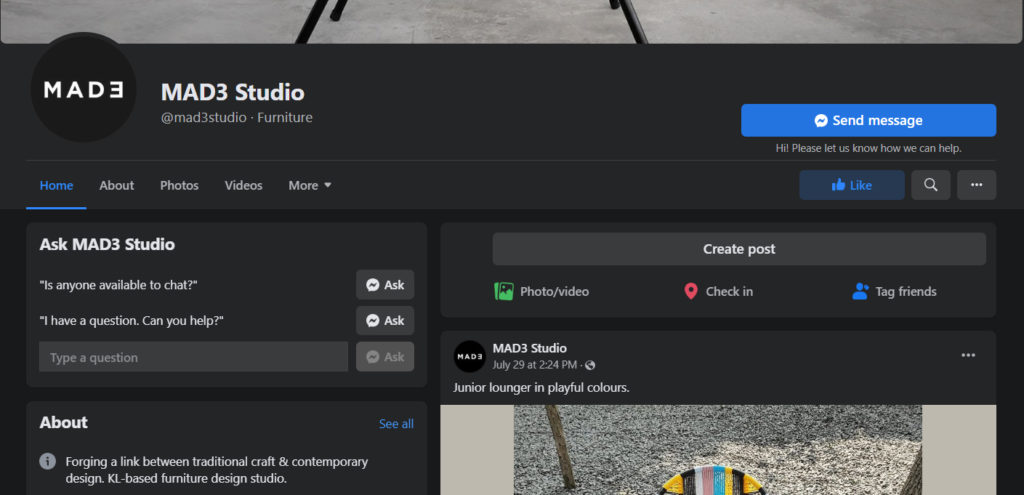Click the "Hi! Please let us know" greeting text
This screenshot has height=495, width=1024.
(x=868, y=148)
